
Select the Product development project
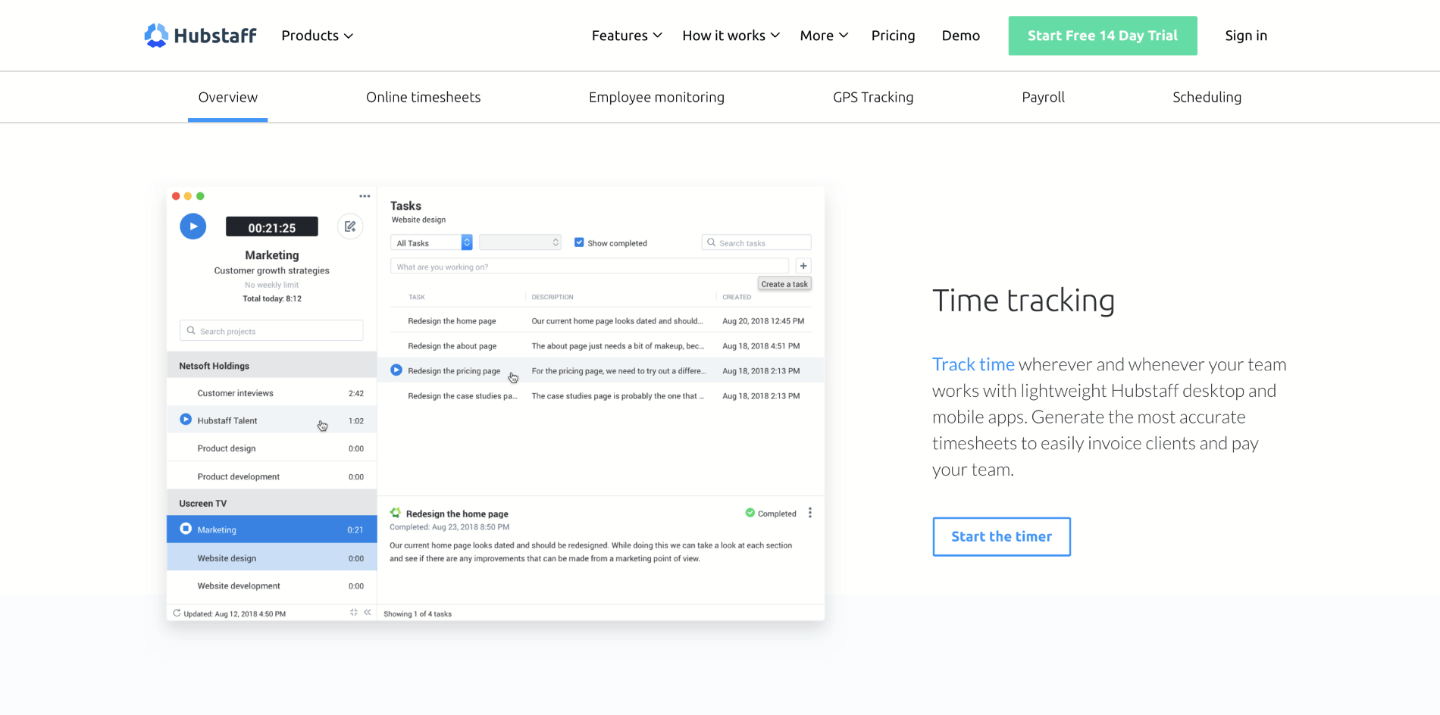tap(272, 476)
